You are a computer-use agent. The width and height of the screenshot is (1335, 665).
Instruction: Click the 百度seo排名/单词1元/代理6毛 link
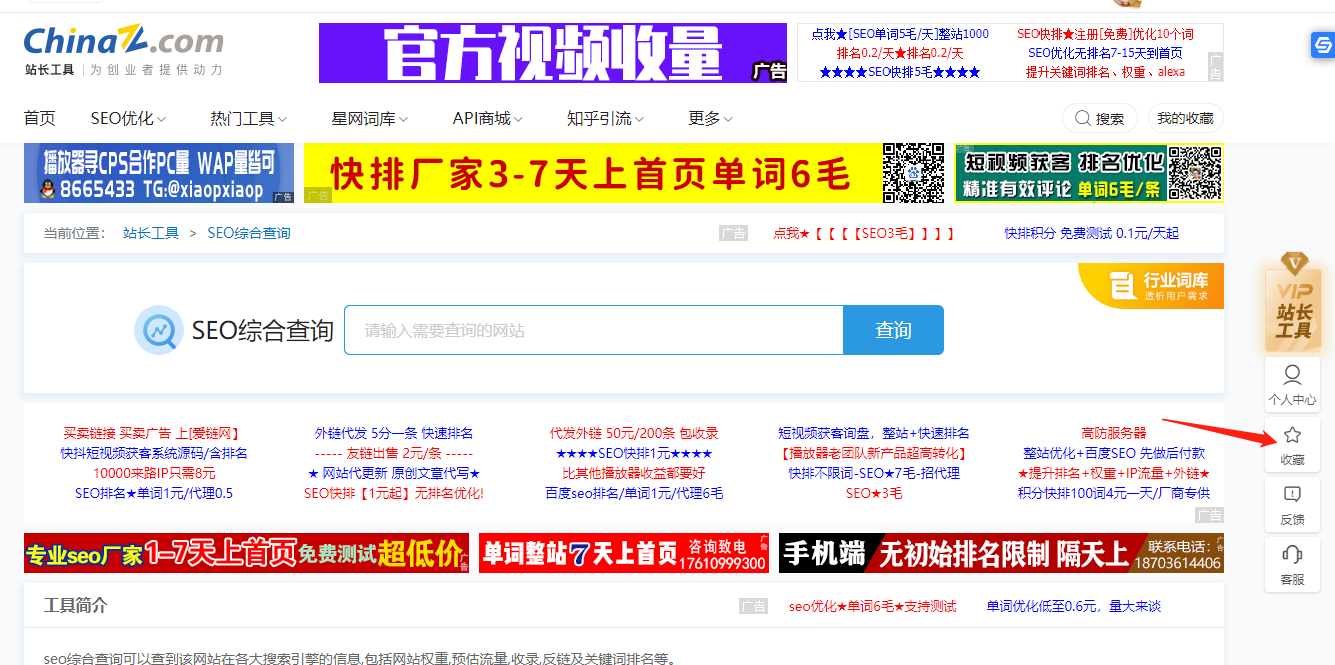[634, 493]
